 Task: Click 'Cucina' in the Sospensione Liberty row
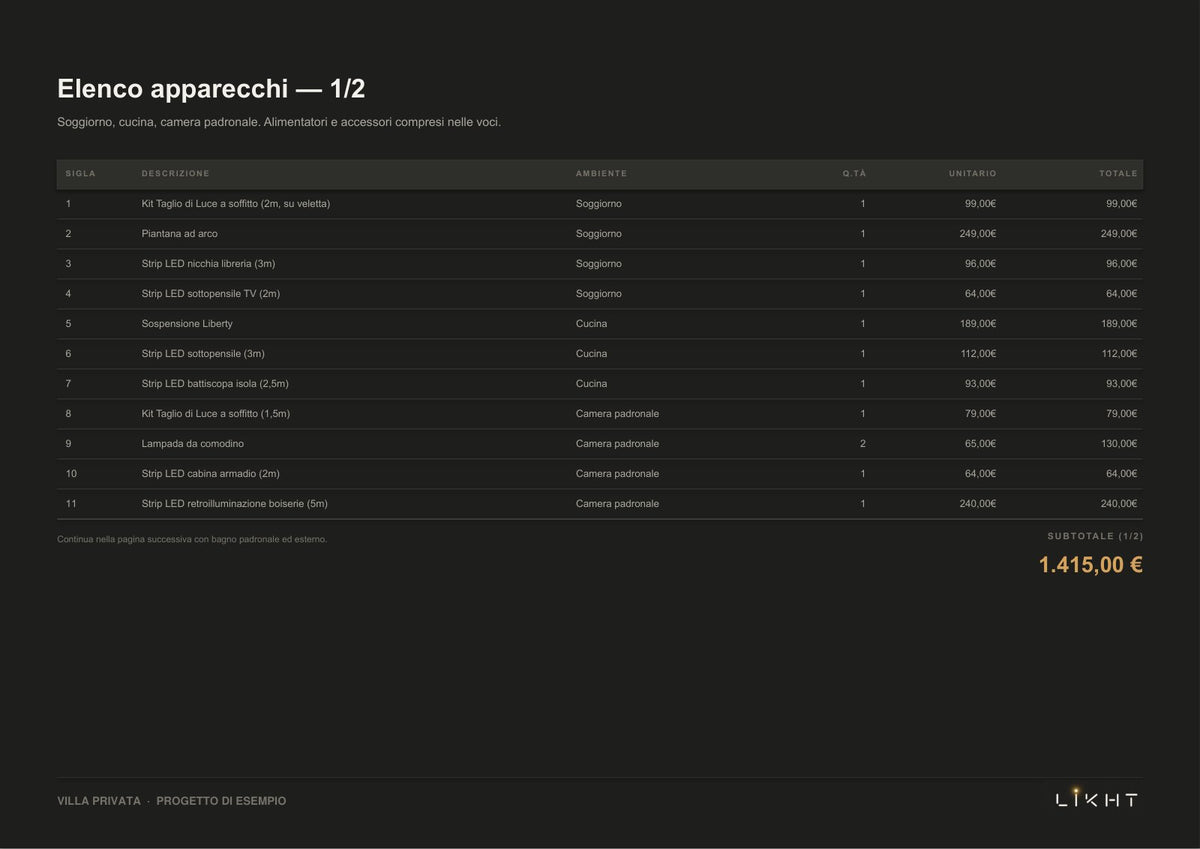[x=591, y=324]
